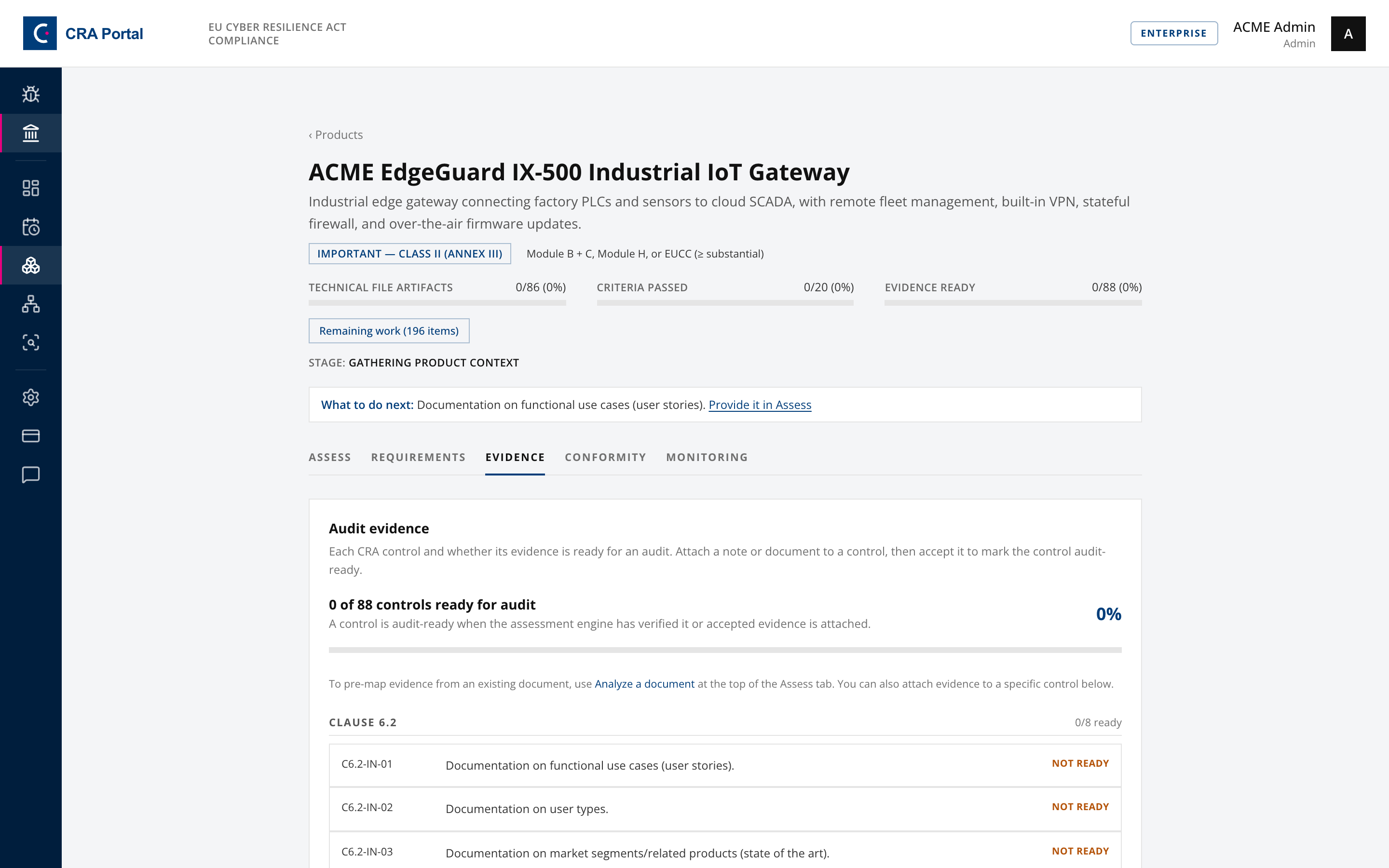This screenshot has width=1389, height=868.
Task: Click "0 of 88 controls ready for audit"
Action: [x=432, y=605]
